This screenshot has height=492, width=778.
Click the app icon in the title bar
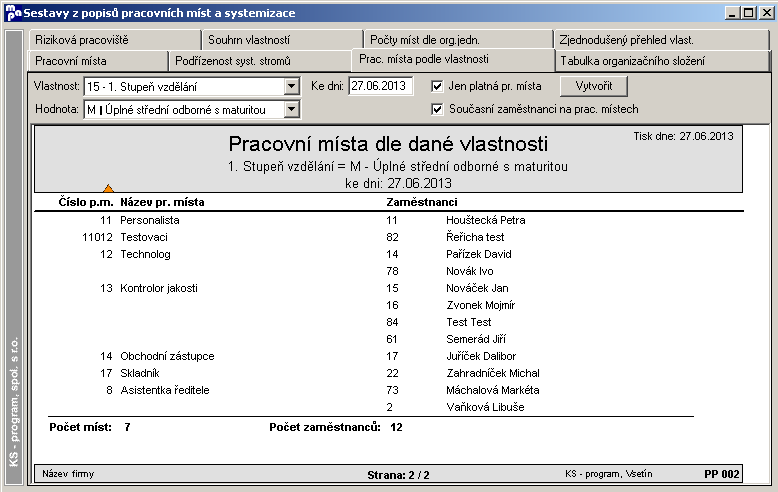coord(13,13)
